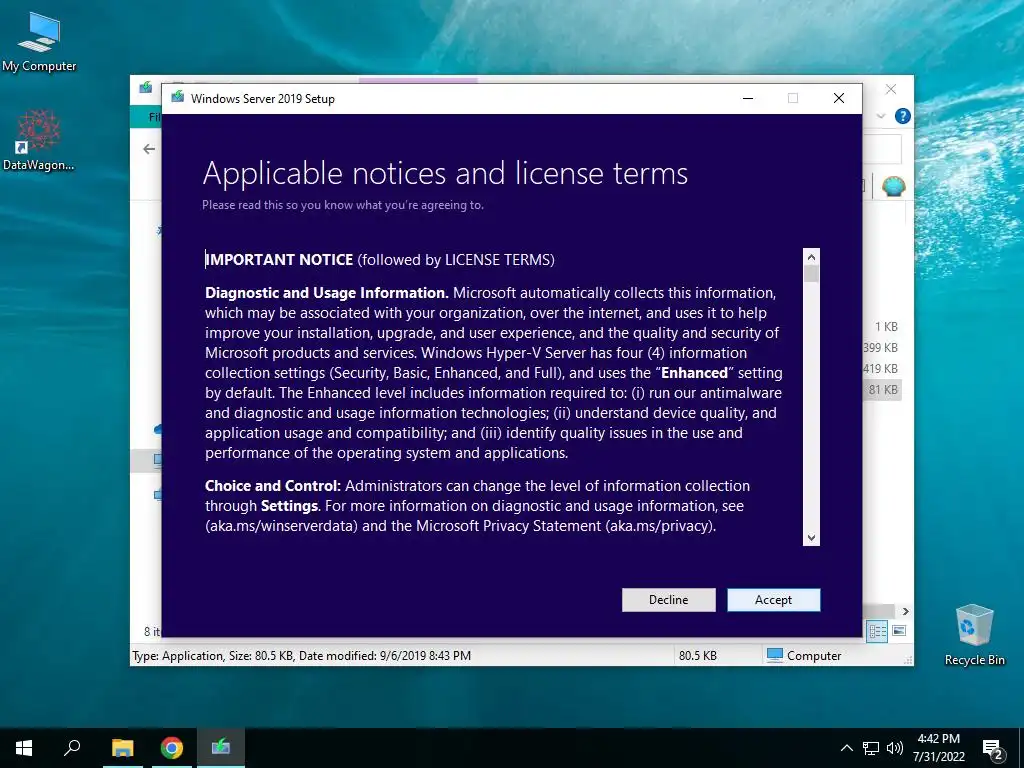Close the File Explorer window behind
1024x768 pixels.
pos(891,89)
